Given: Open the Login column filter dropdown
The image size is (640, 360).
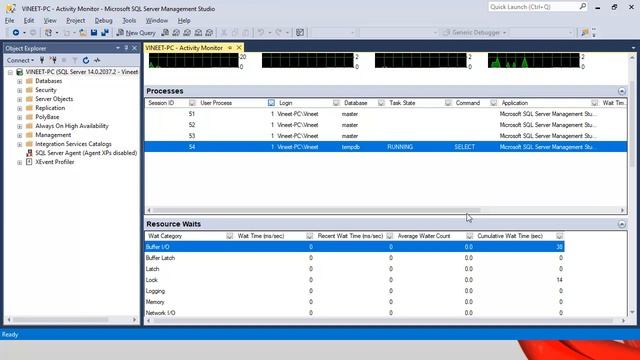Looking at the screenshot, I should (336, 103).
